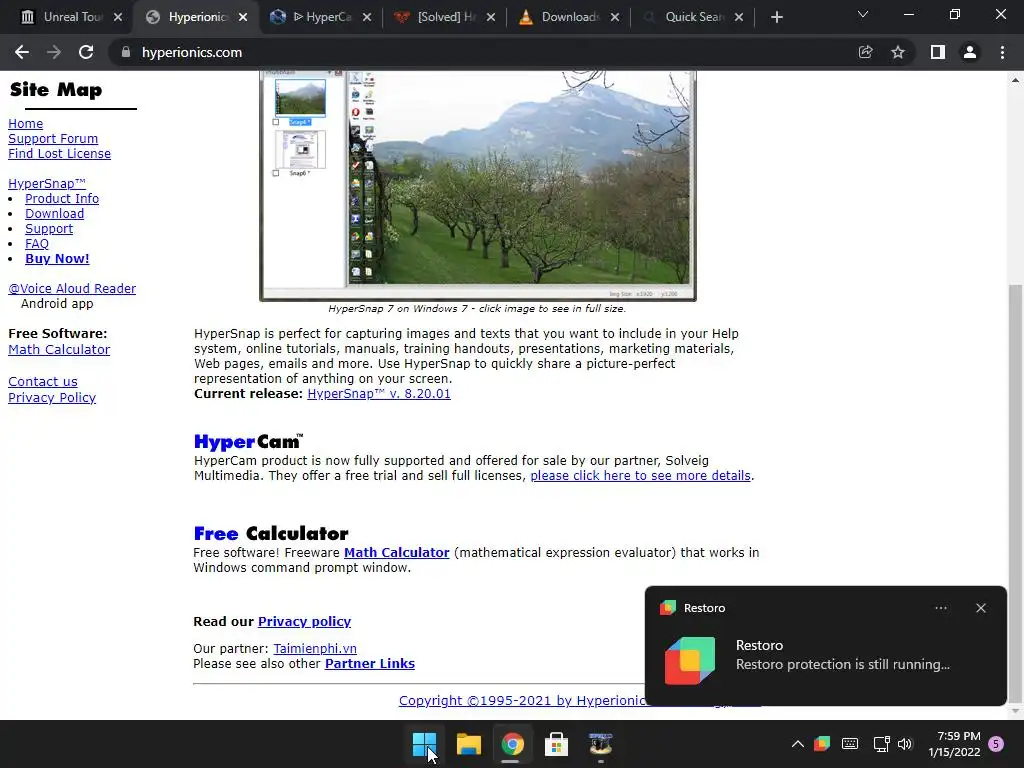The width and height of the screenshot is (1024, 768).
Task: Open Microsoft Store from the taskbar
Action: coord(556,744)
